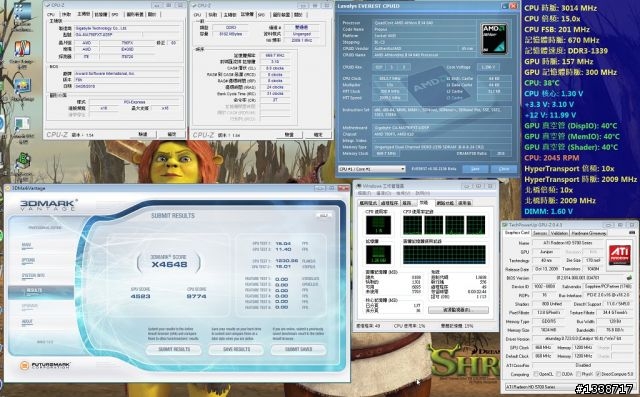Select the Graphics Card tab in GPU-Z
The image size is (640, 397).
click(x=517, y=233)
